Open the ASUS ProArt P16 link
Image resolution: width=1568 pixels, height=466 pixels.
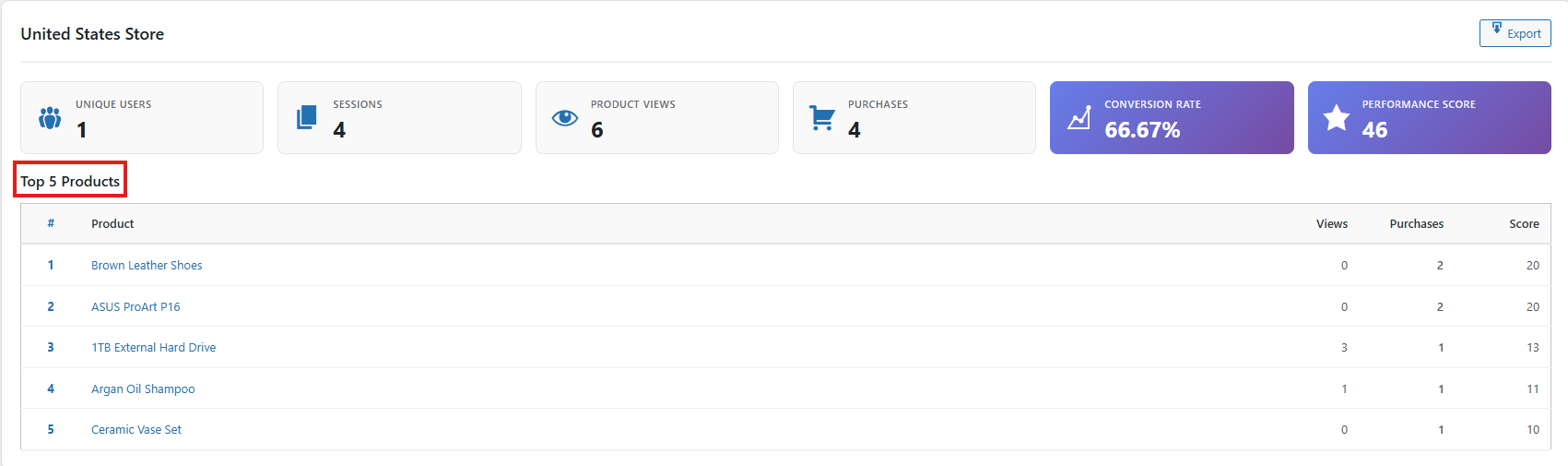(x=136, y=306)
